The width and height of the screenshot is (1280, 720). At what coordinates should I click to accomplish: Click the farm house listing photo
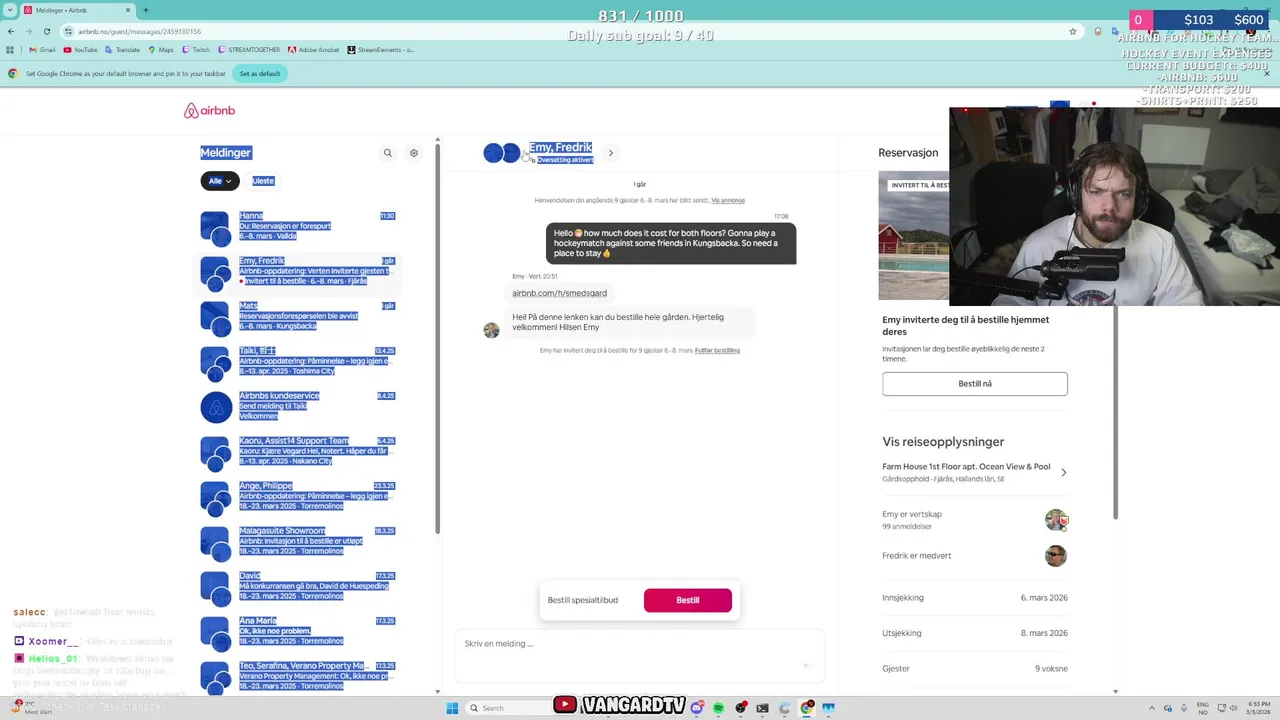914,235
